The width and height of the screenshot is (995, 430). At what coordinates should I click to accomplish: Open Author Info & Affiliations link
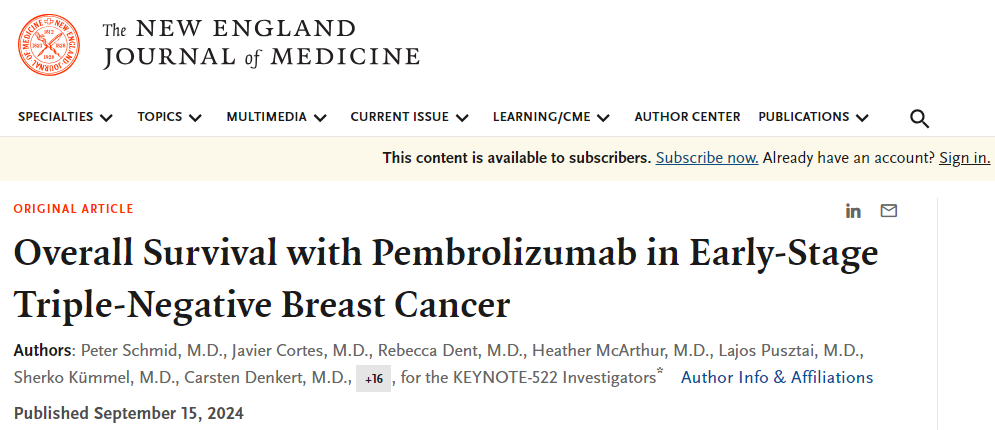click(777, 377)
